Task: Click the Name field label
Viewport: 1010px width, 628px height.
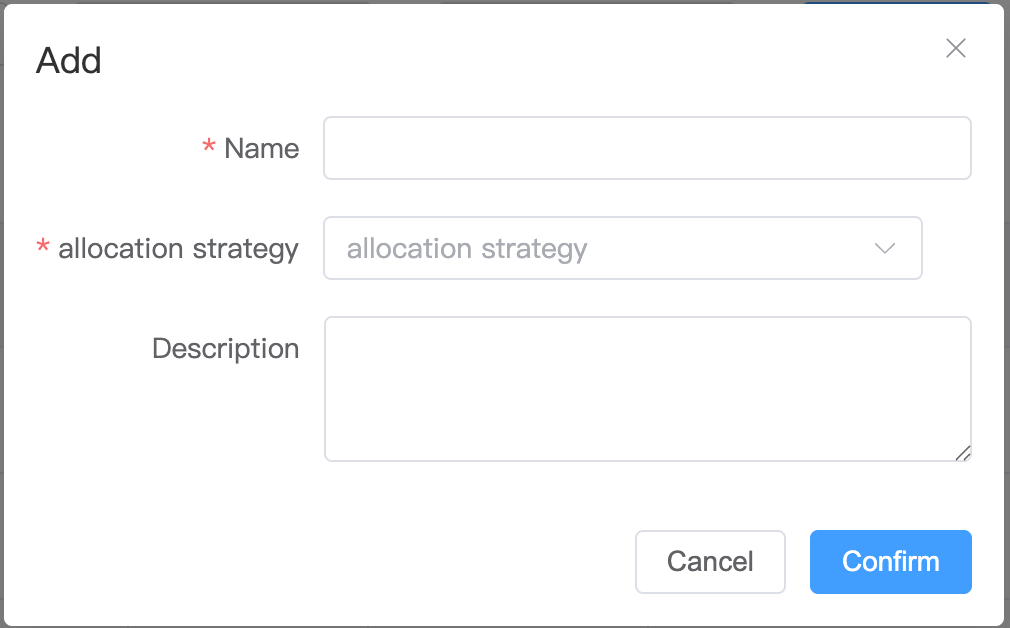Action: tap(262, 149)
